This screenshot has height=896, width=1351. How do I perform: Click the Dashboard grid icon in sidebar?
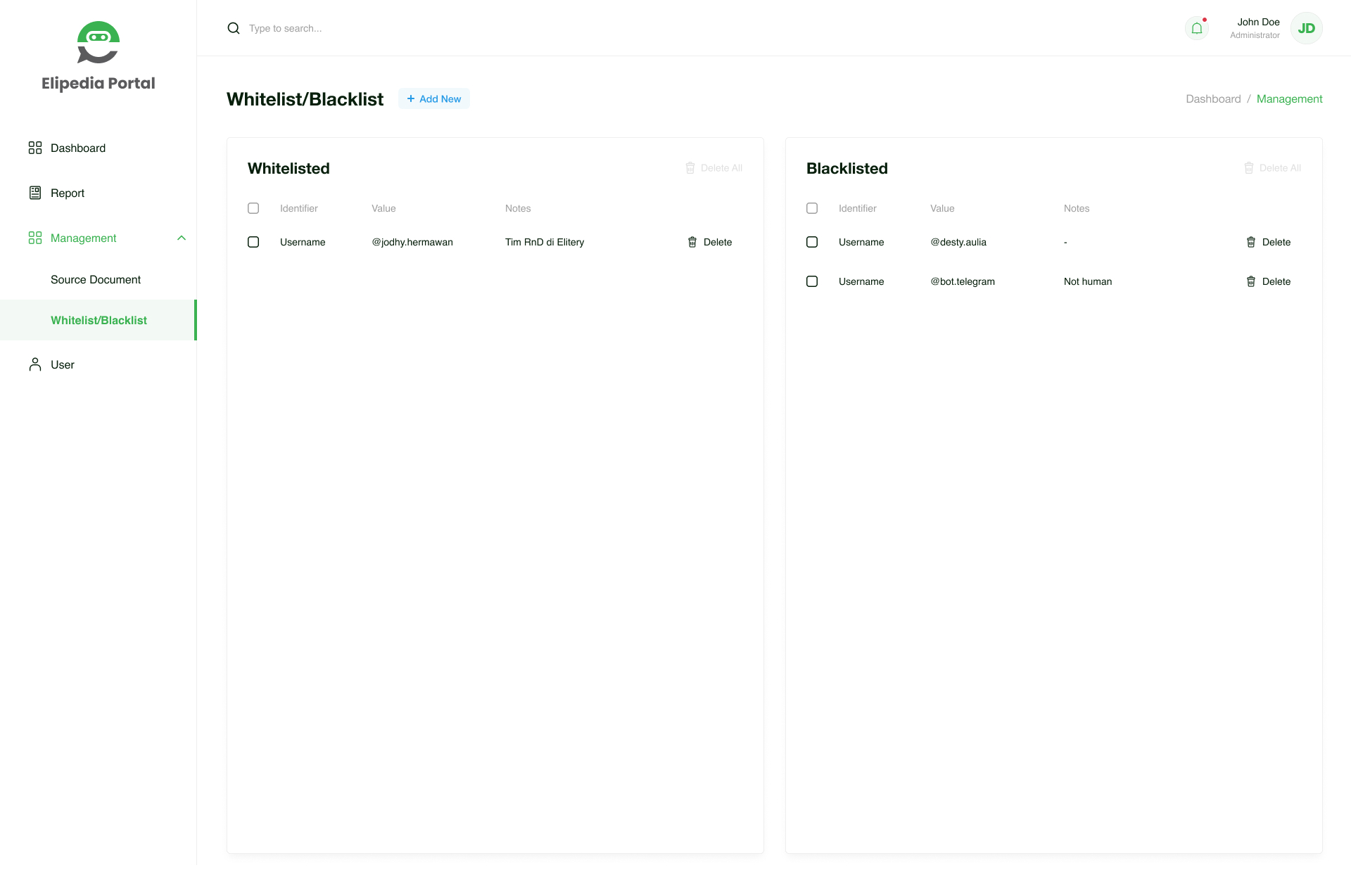coord(35,148)
